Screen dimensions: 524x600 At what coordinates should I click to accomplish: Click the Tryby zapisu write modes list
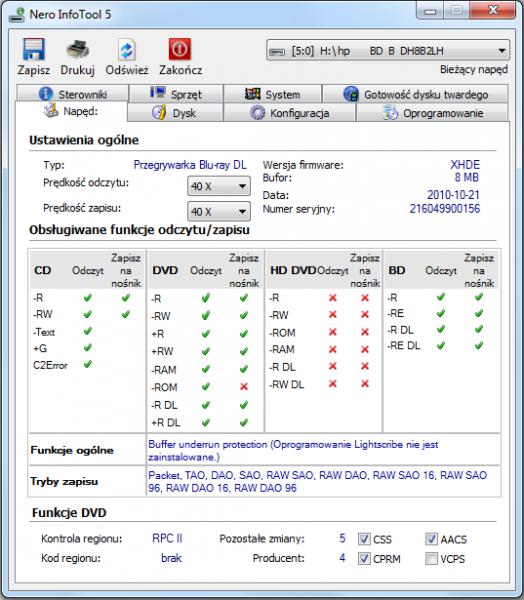[x=317, y=481]
